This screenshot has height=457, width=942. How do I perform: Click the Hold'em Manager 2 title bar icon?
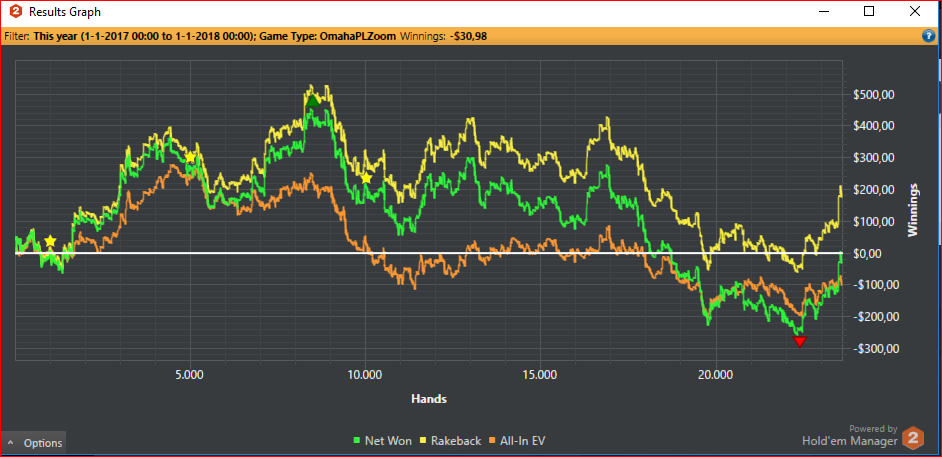16,11
